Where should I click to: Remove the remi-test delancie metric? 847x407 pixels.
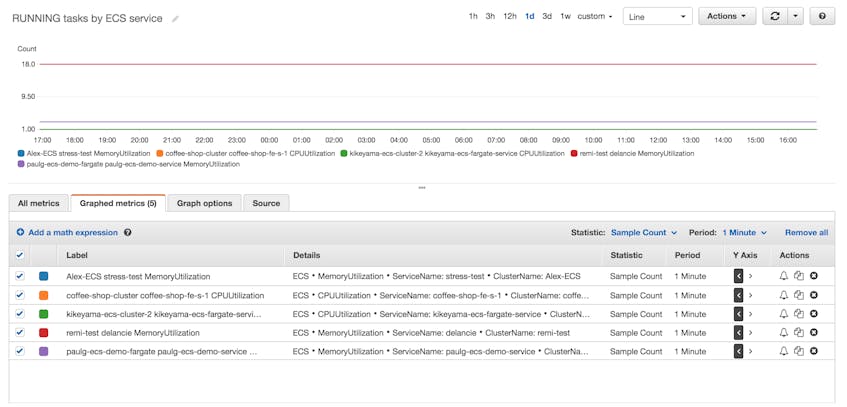(814, 332)
